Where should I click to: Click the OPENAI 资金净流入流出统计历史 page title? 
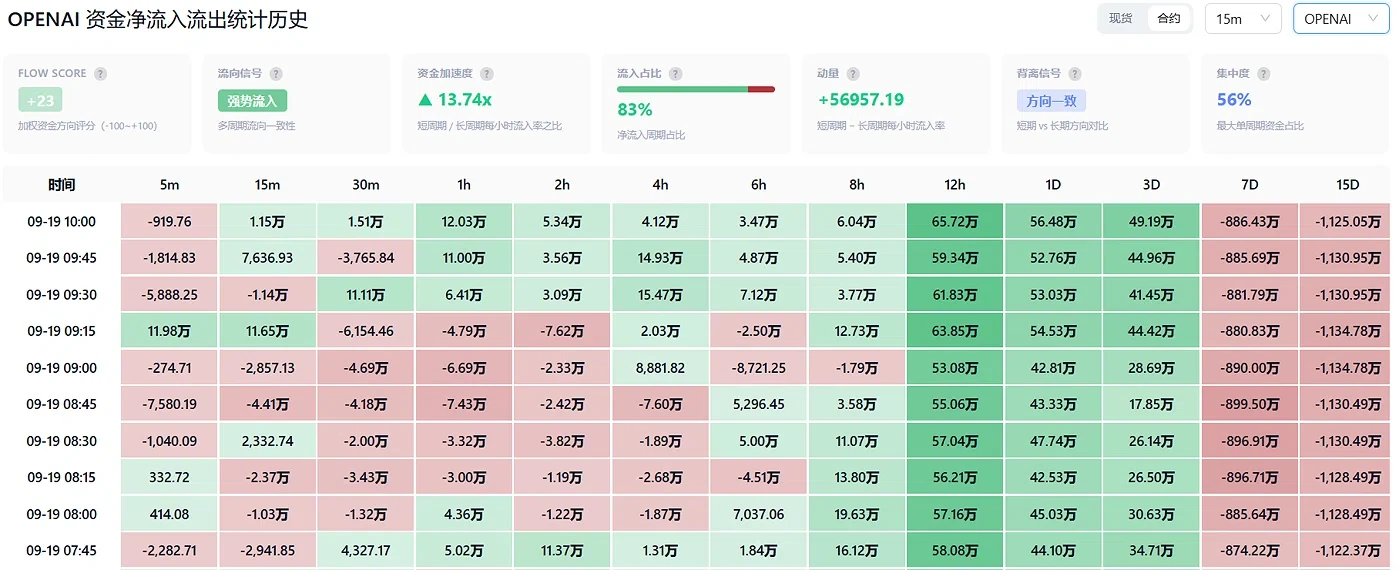(x=157, y=19)
